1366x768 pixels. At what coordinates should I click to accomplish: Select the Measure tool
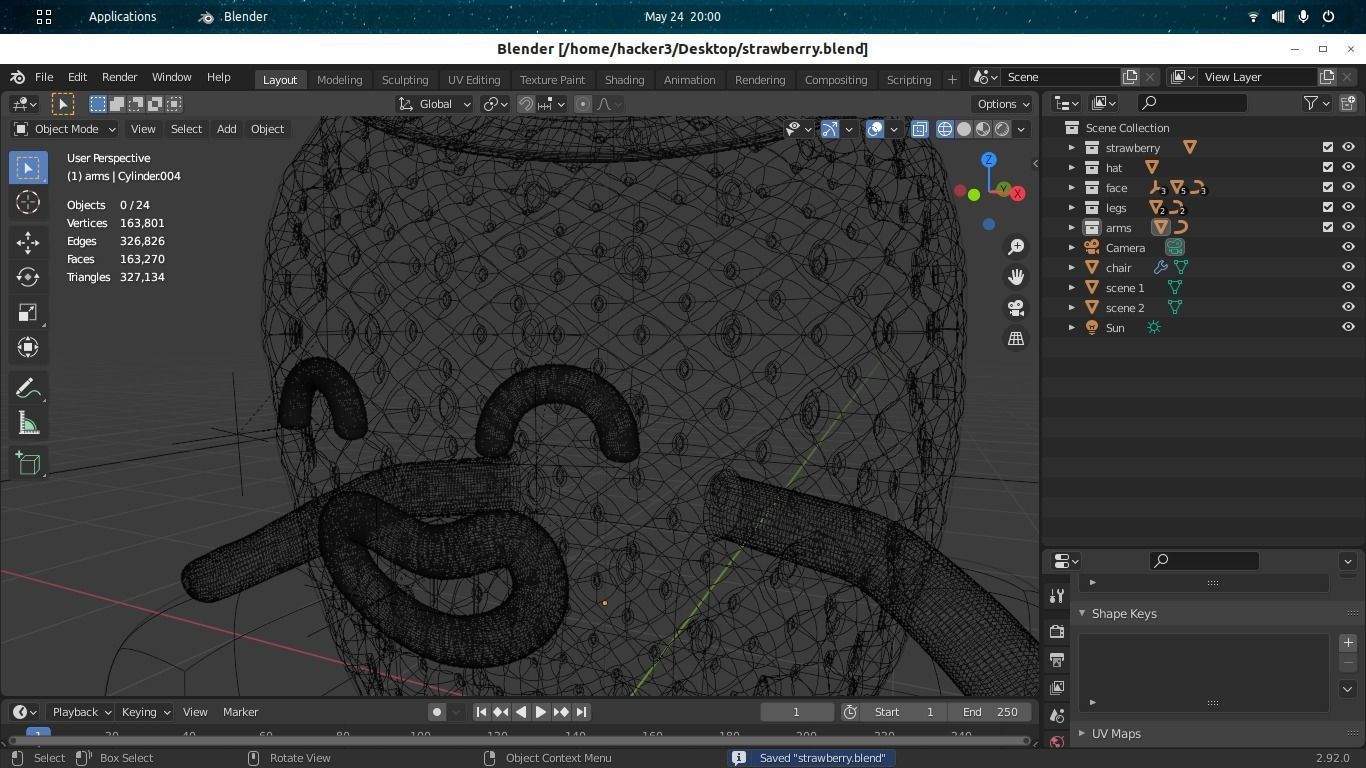click(x=28, y=423)
